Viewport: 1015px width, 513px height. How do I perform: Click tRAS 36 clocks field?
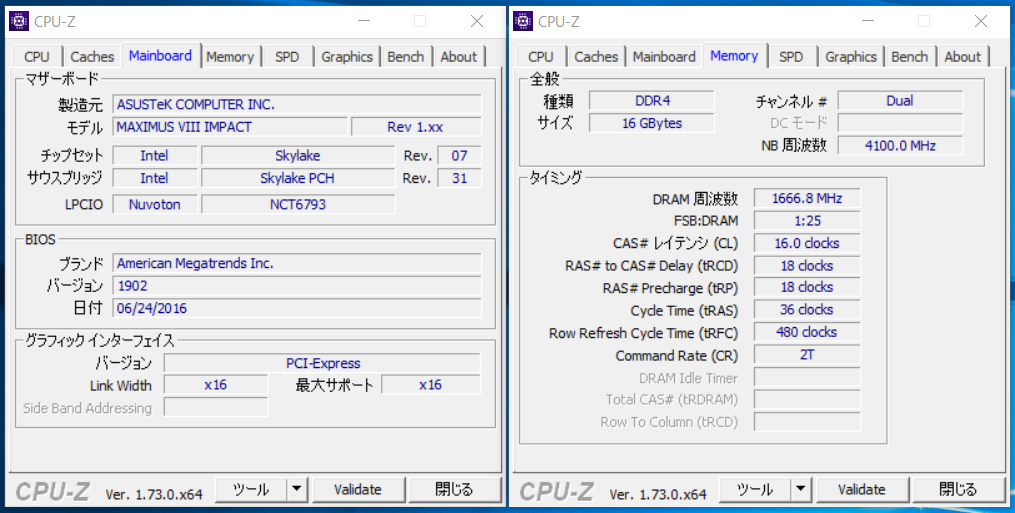[807, 310]
